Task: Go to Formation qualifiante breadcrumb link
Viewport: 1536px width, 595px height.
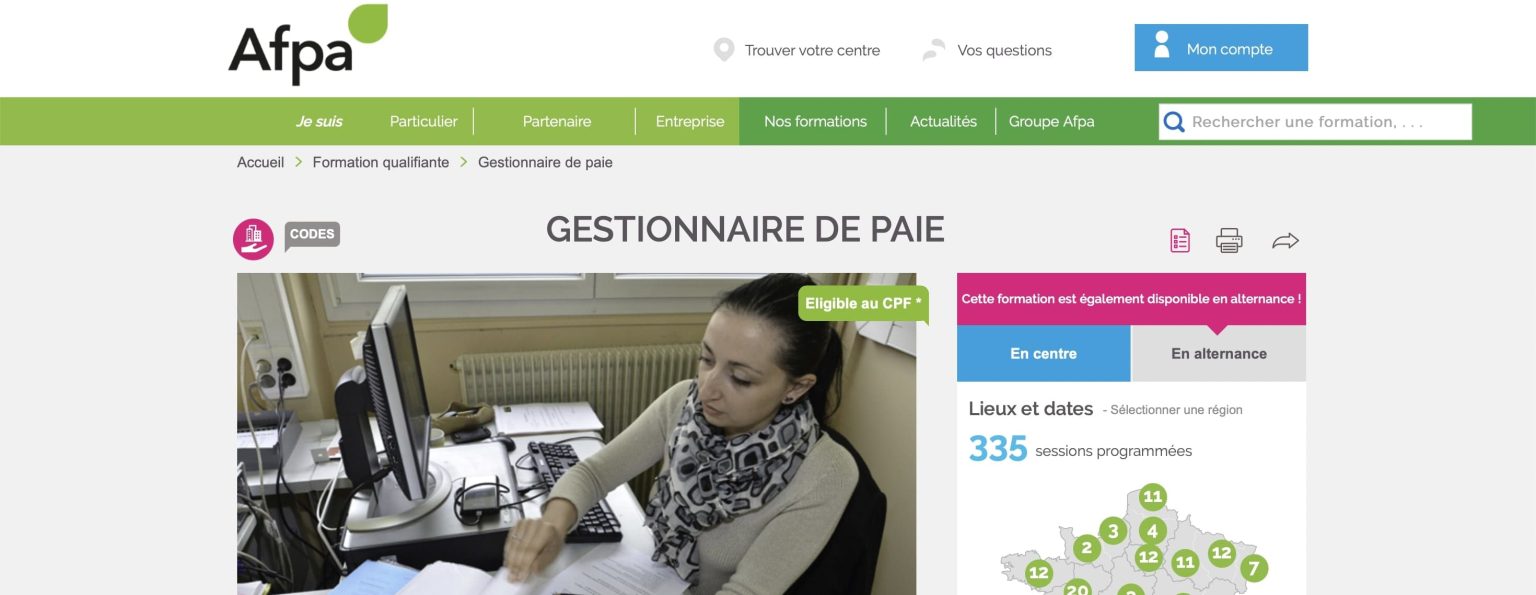Action: click(381, 162)
